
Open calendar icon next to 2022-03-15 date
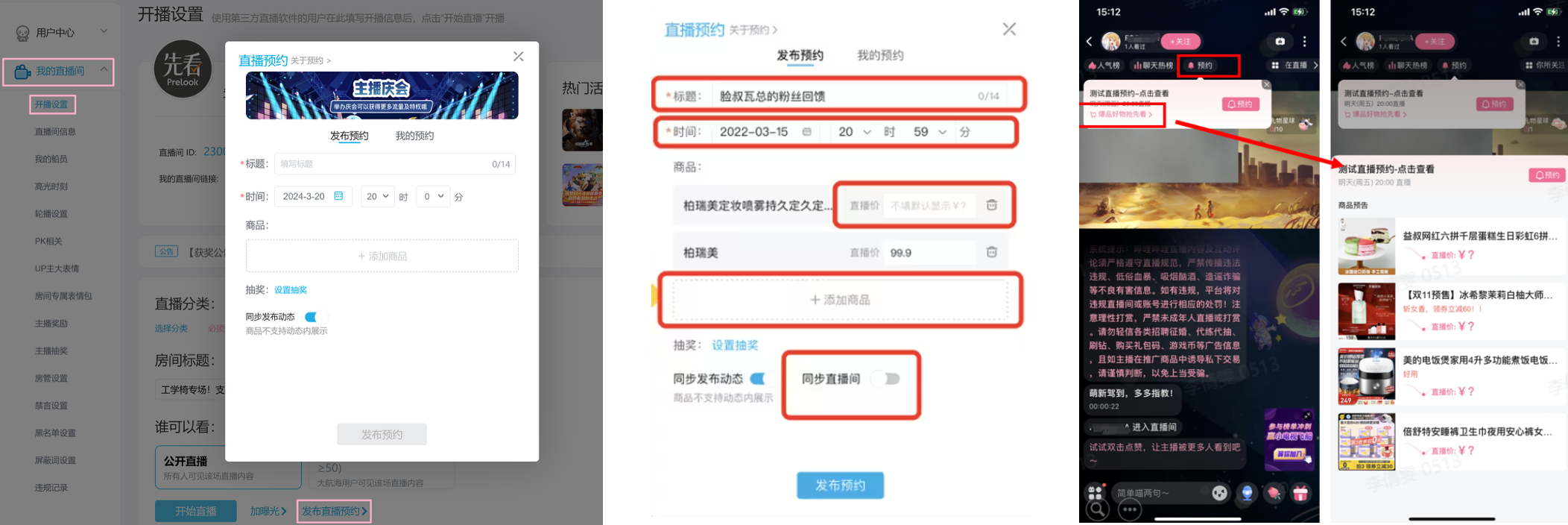tap(806, 132)
